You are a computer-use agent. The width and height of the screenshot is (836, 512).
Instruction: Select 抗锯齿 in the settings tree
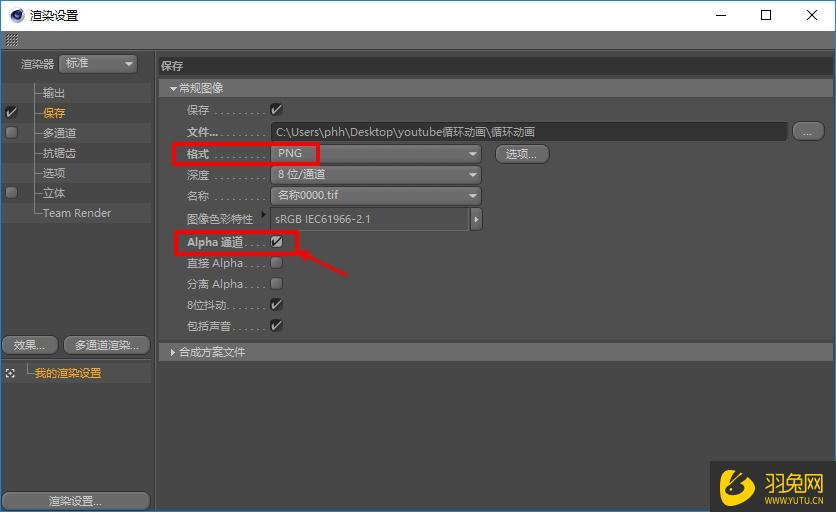tap(59, 153)
